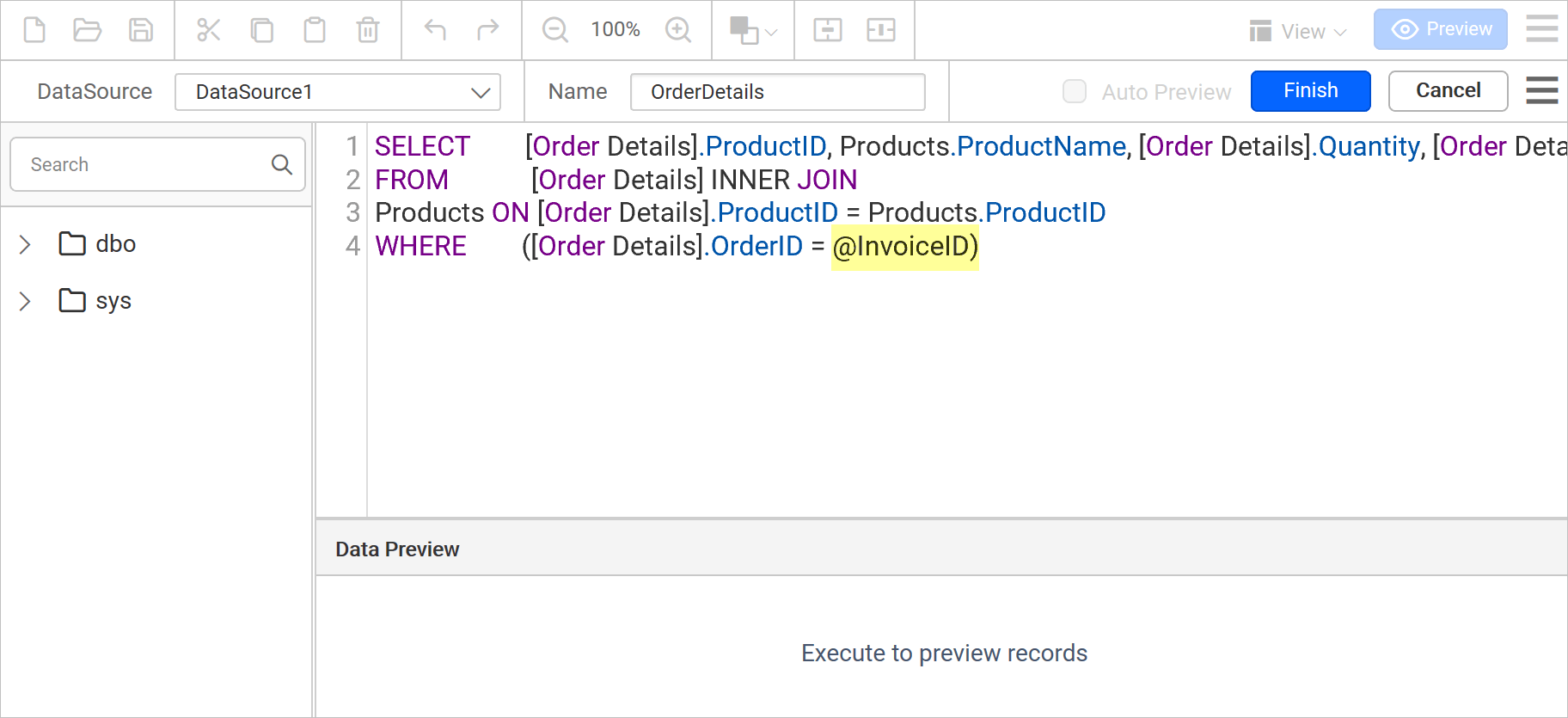Redo the last undone action
Image resolution: width=1568 pixels, height=718 pixels.
pos(488,30)
